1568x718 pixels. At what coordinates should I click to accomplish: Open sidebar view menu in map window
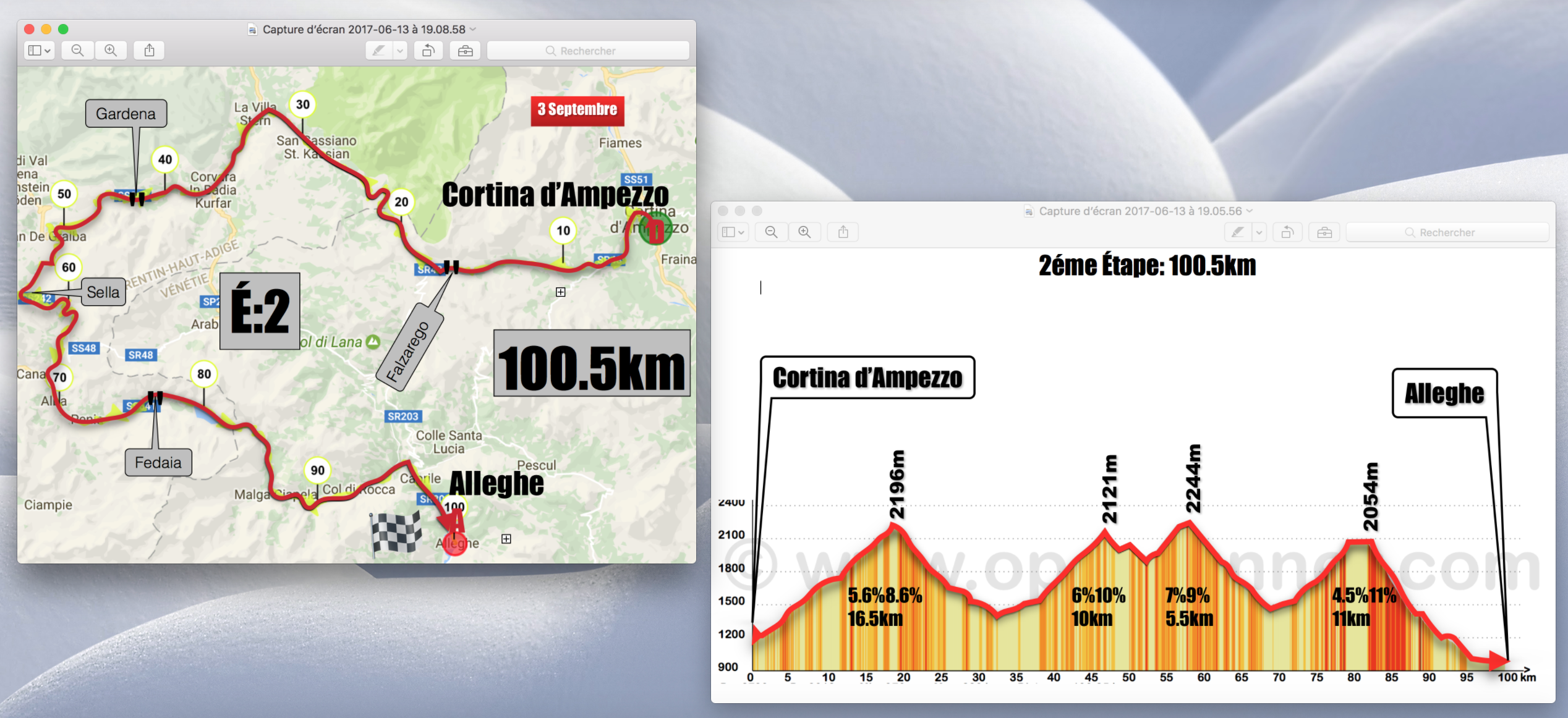[x=40, y=51]
